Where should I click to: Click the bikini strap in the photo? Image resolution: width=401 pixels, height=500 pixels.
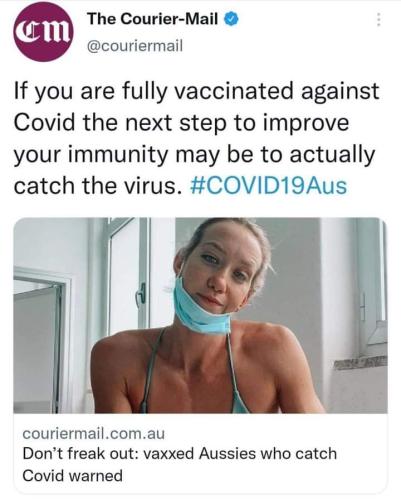pyautogui.click(x=152, y=365)
